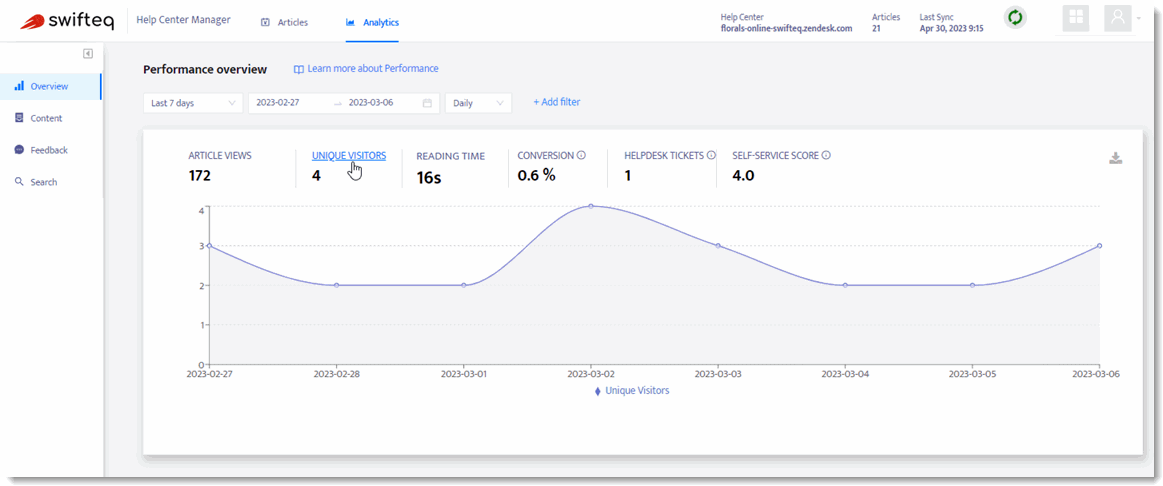Click the chart data point at 2023-03-04
Image resolution: width=1163 pixels, height=486 pixels.
pos(845,285)
